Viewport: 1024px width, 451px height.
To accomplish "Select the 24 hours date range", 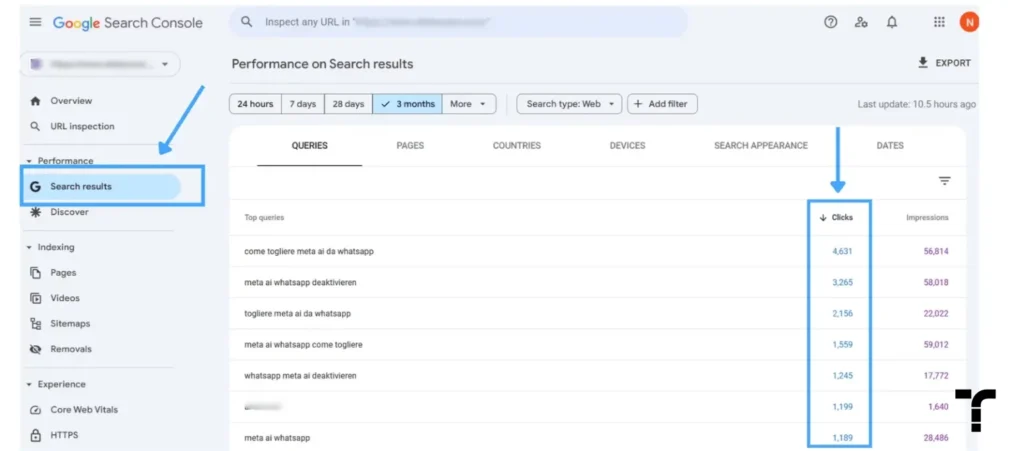I will 255,104.
